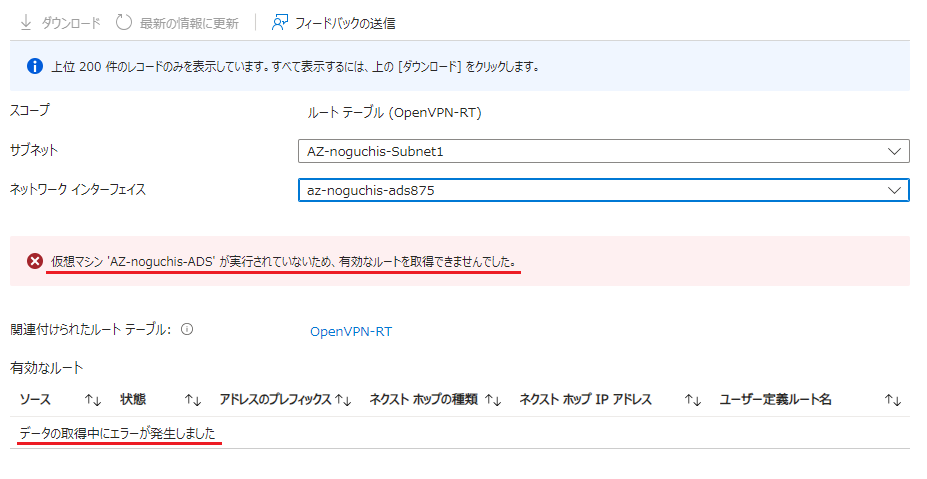This screenshot has width=927, height=479.
Task: Click the ユーザー定義ルート名 header text
Action: pyautogui.click(x=776, y=399)
